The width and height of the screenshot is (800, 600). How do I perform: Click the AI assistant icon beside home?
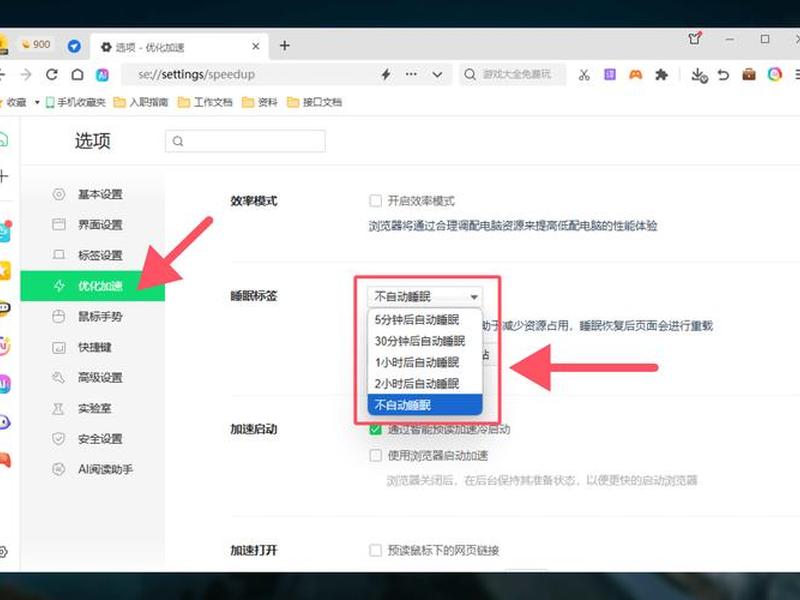pos(102,75)
